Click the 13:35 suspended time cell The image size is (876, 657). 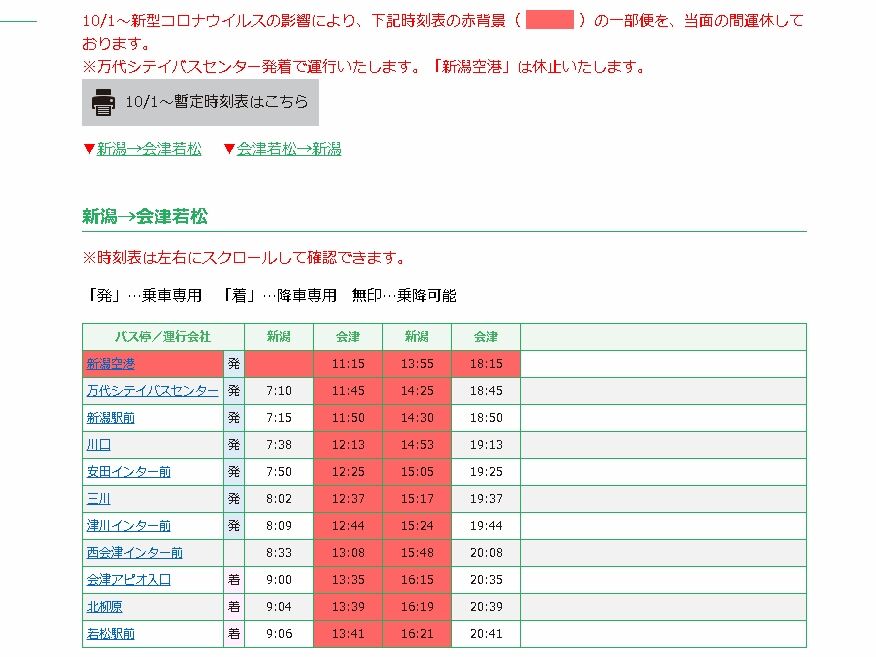pyautogui.click(x=348, y=580)
